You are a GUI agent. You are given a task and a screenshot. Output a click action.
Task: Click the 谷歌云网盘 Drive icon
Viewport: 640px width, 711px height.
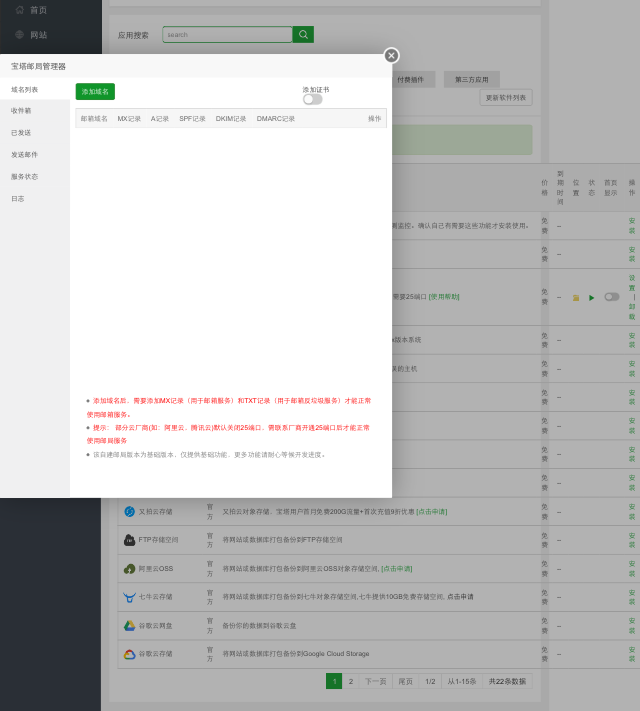point(129,626)
